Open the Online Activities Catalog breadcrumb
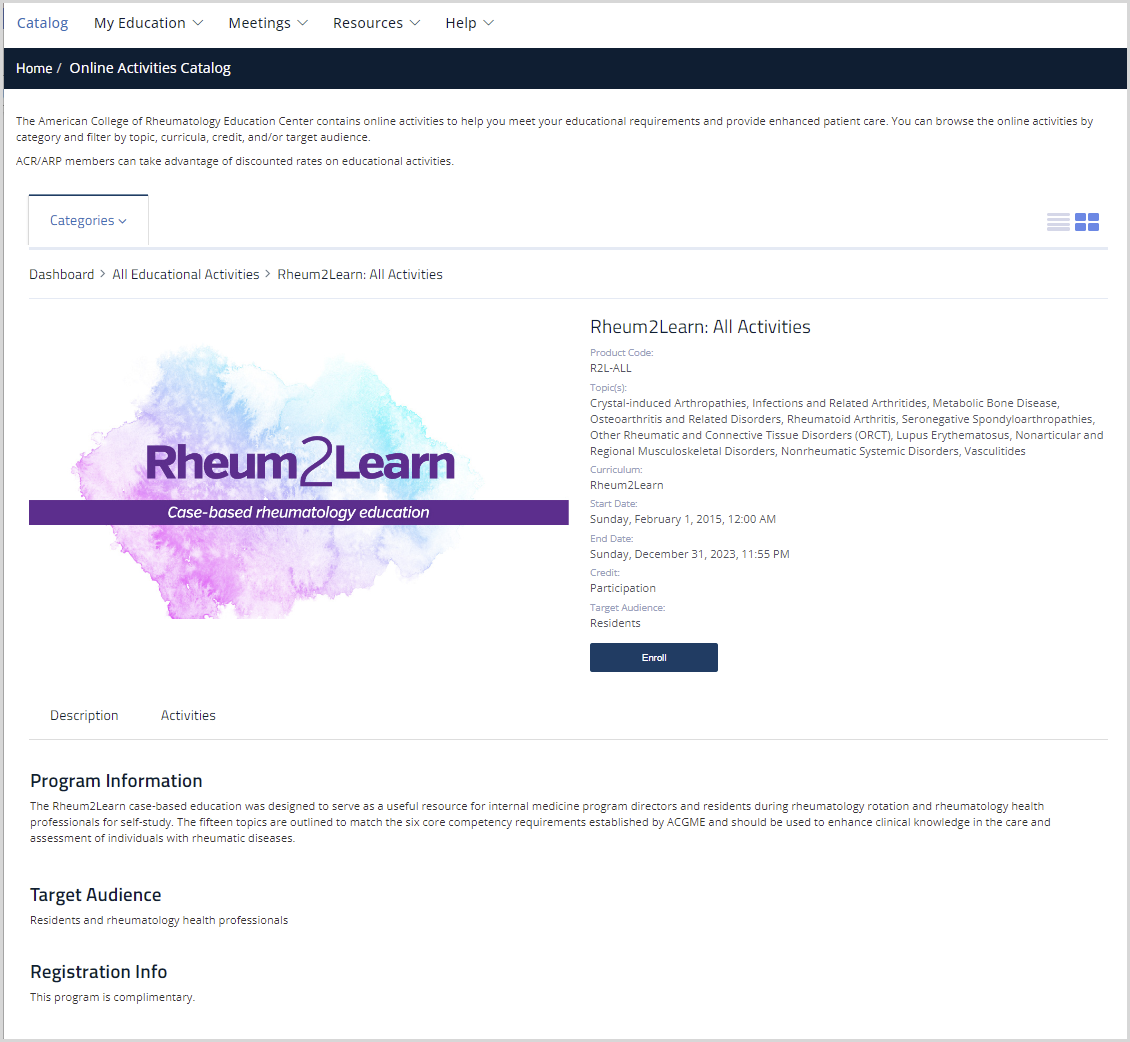Viewport: 1130px width, 1042px height. coord(150,68)
